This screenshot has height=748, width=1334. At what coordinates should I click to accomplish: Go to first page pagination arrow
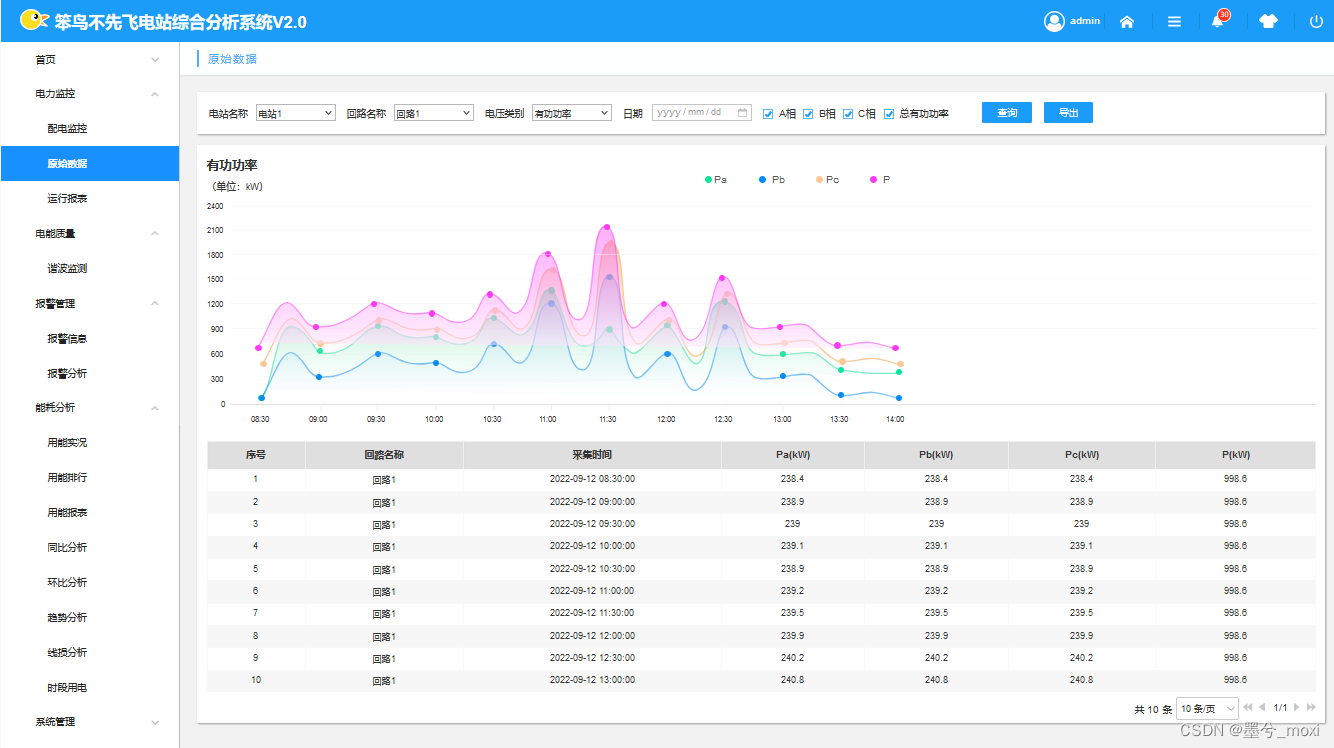pos(1247,707)
